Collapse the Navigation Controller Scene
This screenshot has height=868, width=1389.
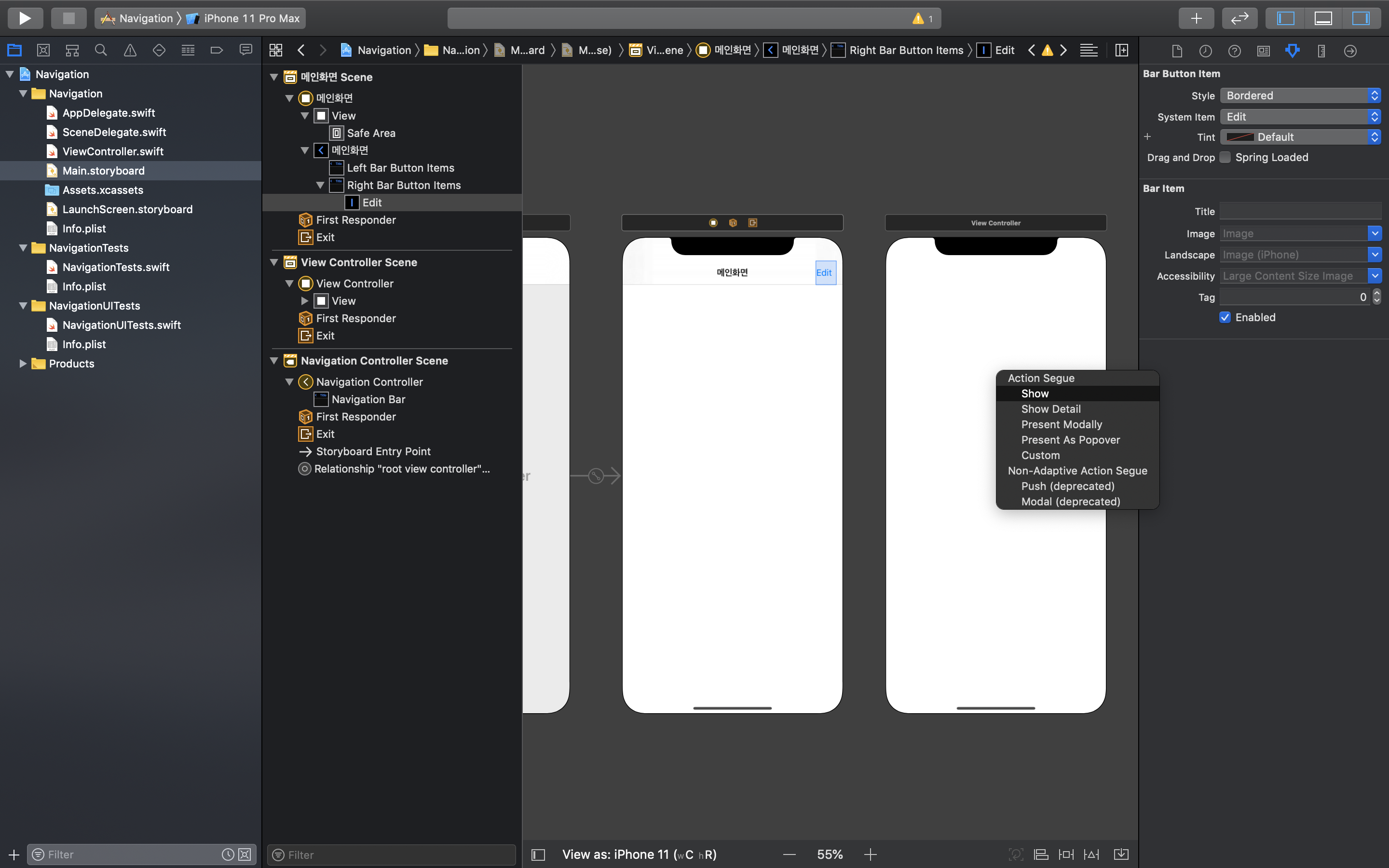tap(274, 361)
